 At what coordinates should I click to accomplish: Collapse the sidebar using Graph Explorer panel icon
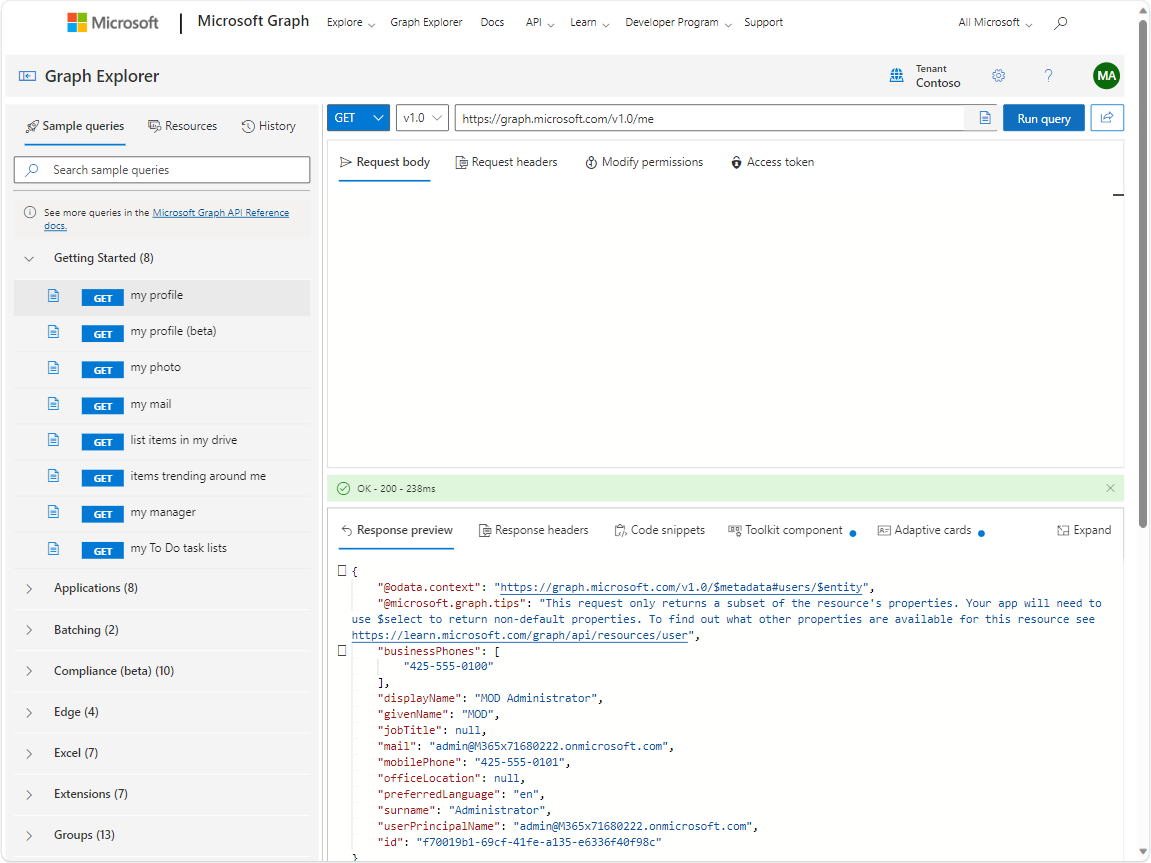(27, 76)
